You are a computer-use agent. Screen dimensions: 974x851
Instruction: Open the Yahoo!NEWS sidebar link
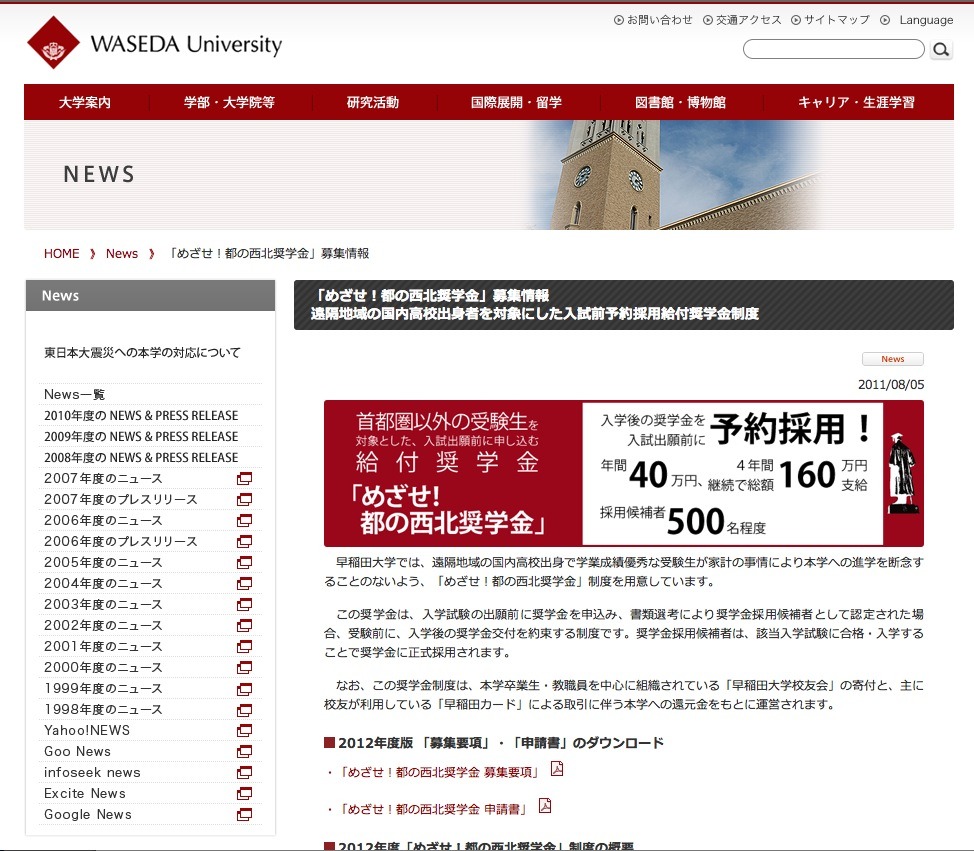tap(87, 730)
